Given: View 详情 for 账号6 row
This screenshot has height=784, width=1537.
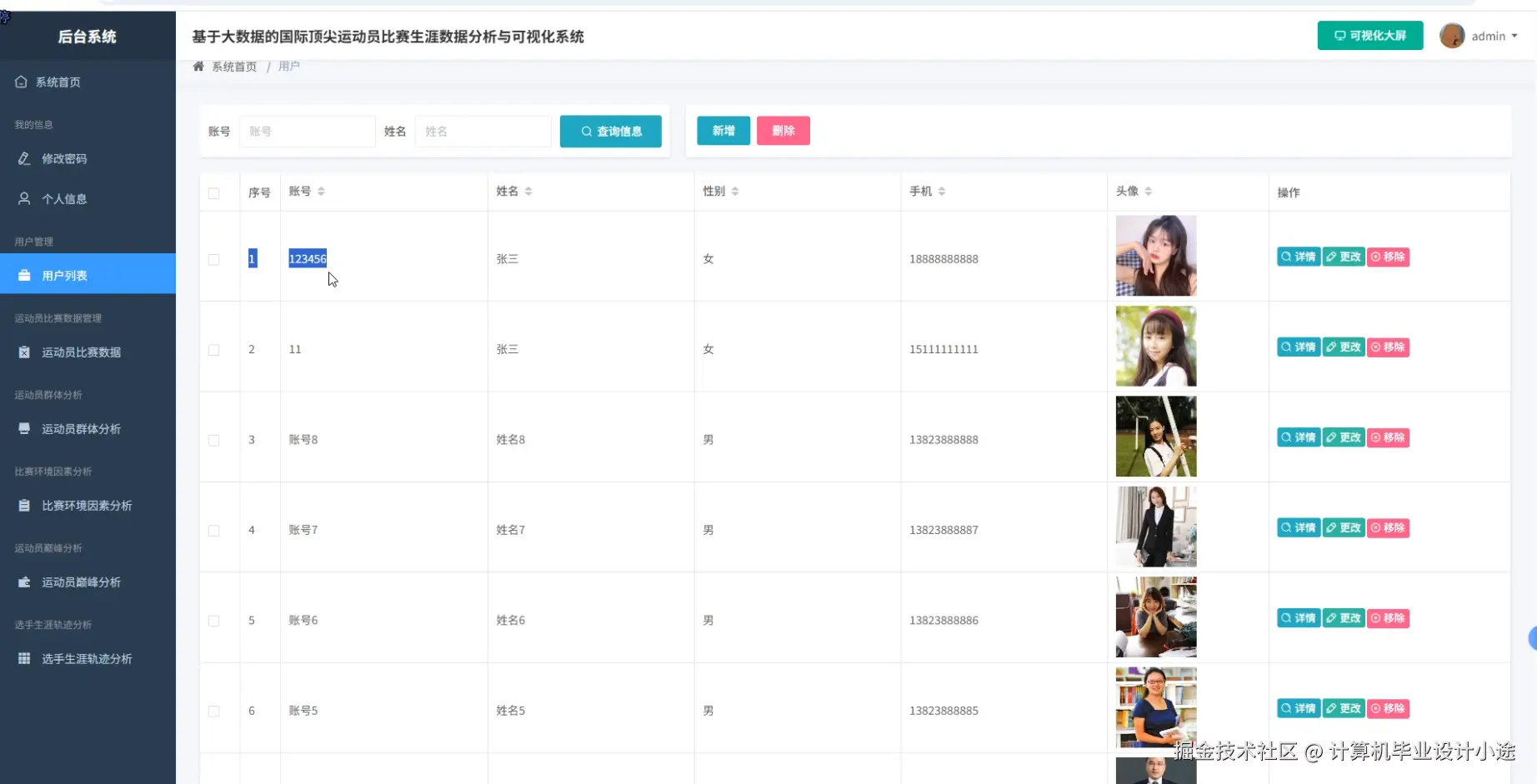Looking at the screenshot, I should [x=1299, y=618].
